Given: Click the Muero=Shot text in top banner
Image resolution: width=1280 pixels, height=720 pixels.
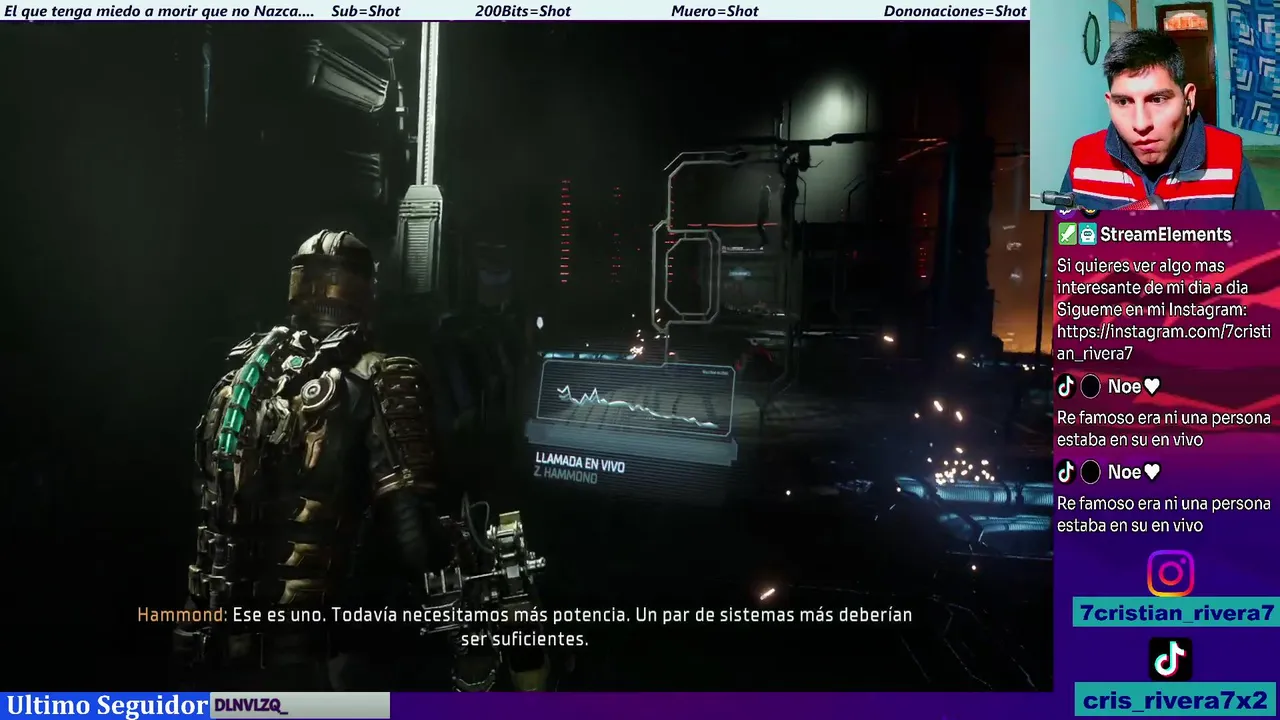Looking at the screenshot, I should [715, 11].
